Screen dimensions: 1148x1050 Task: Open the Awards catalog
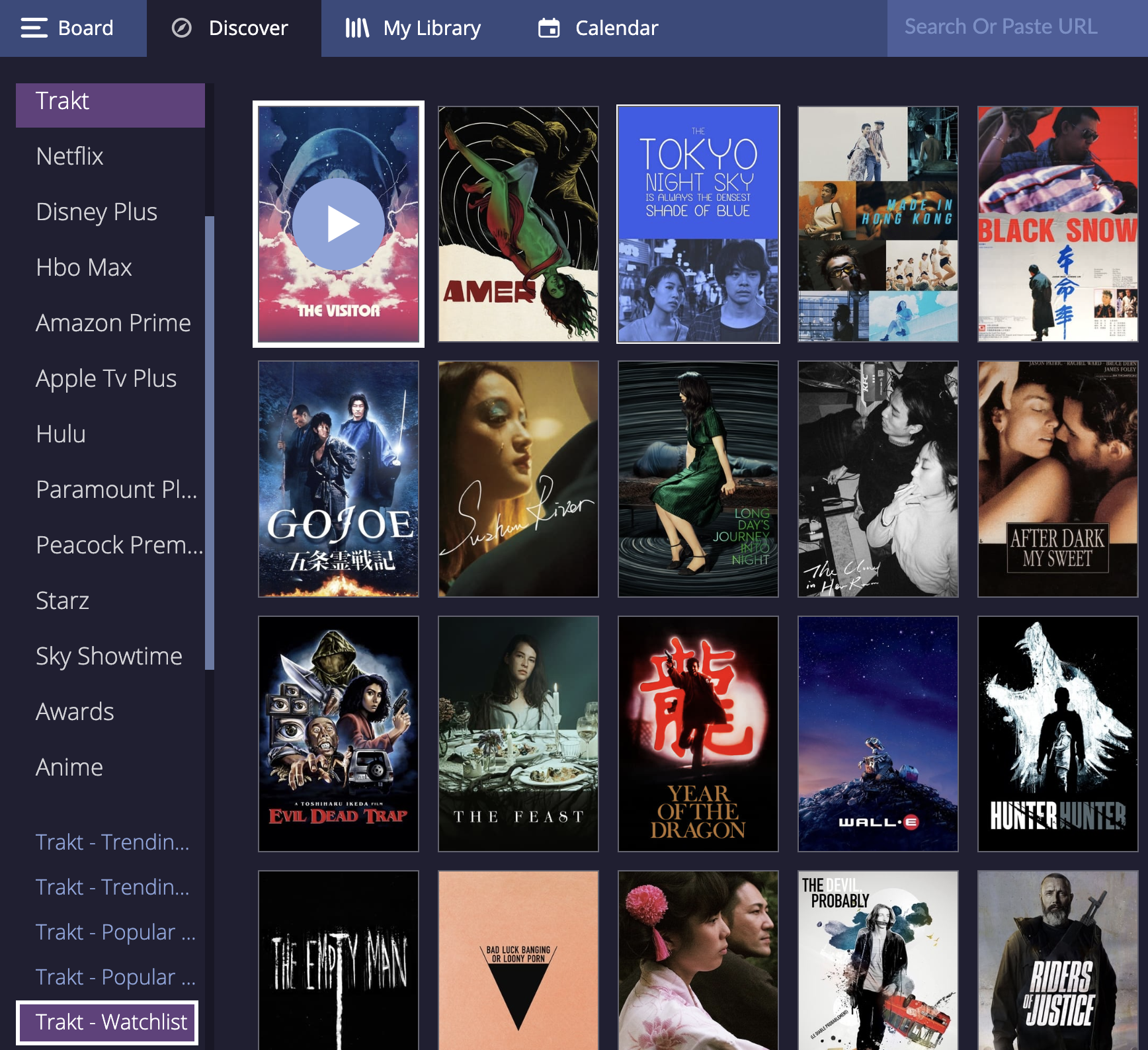pyautogui.click(x=110, y=712)
